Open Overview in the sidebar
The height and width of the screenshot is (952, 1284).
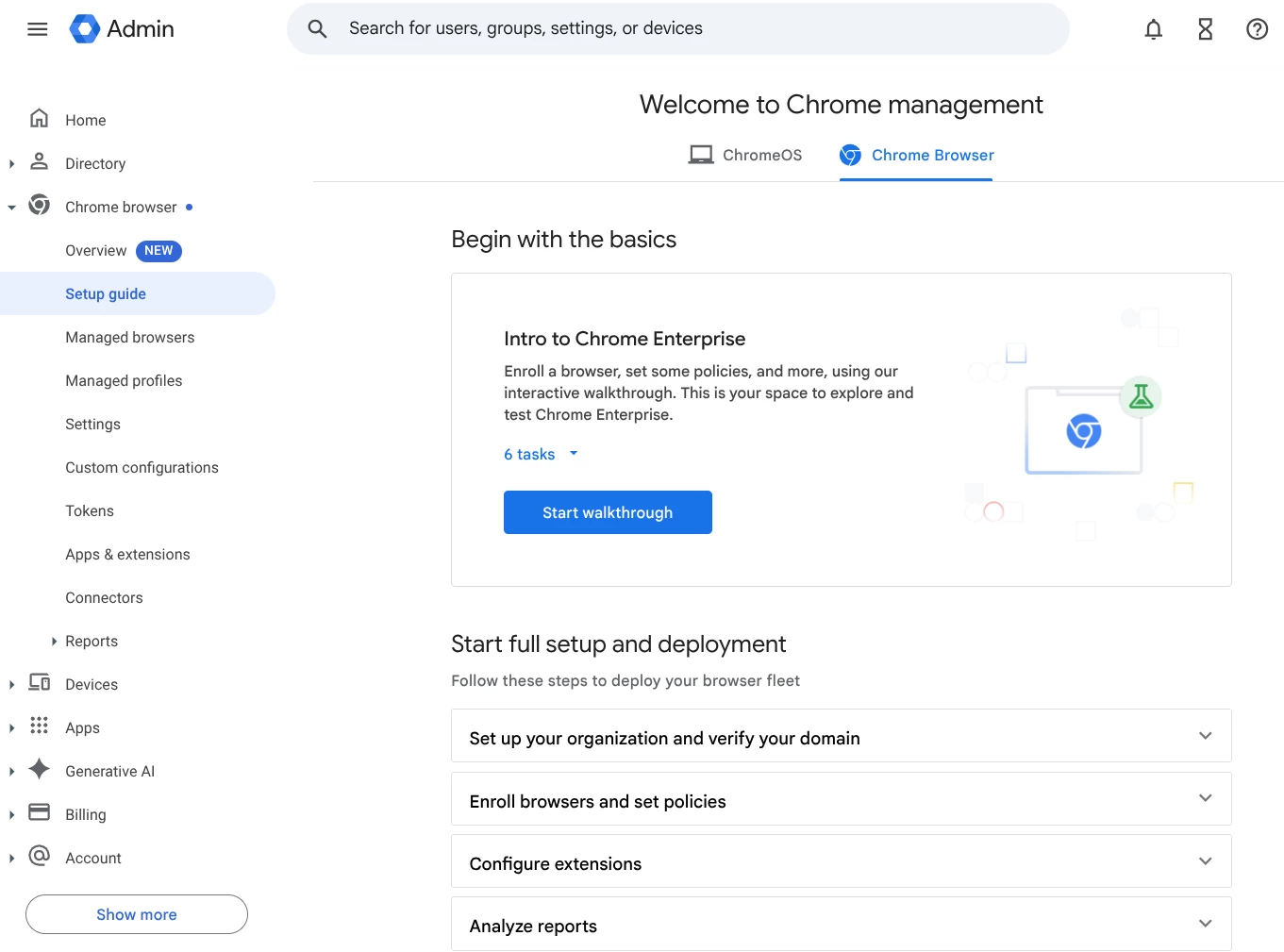point(96,251)
